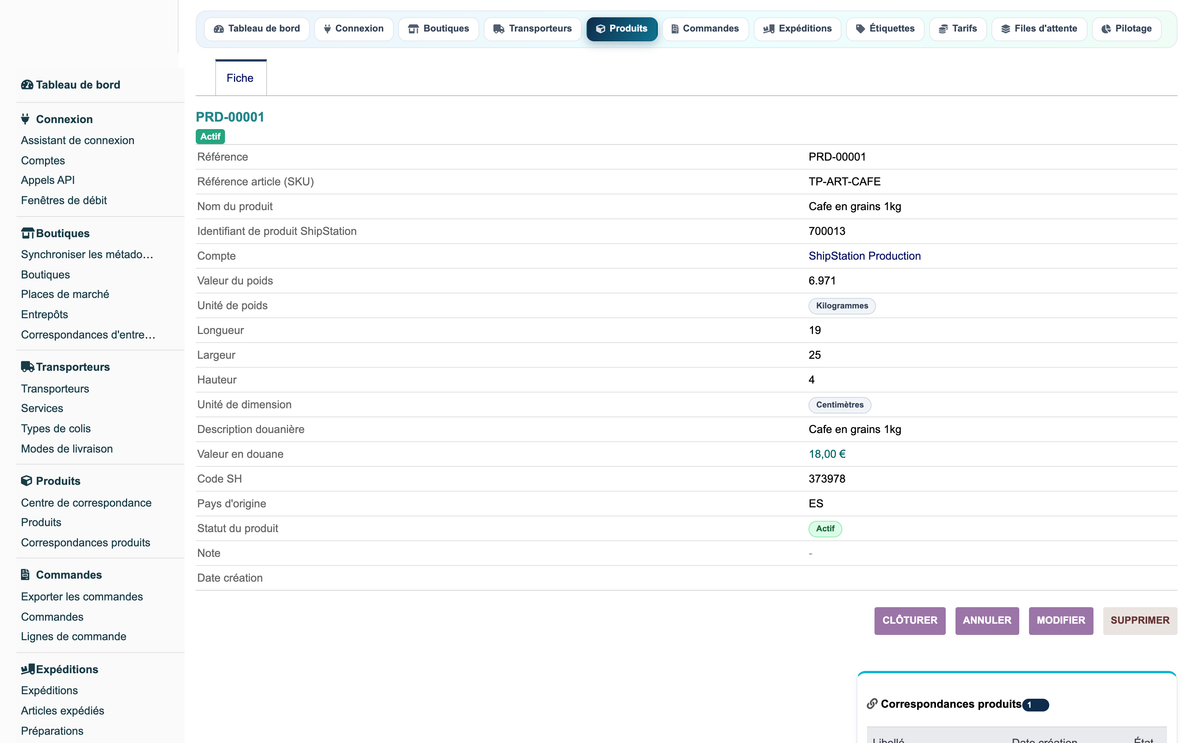The height and width of the screenshot is (743, 1200).
Task: Click the Produits box icon in sidebar
Action: (27, 481)
